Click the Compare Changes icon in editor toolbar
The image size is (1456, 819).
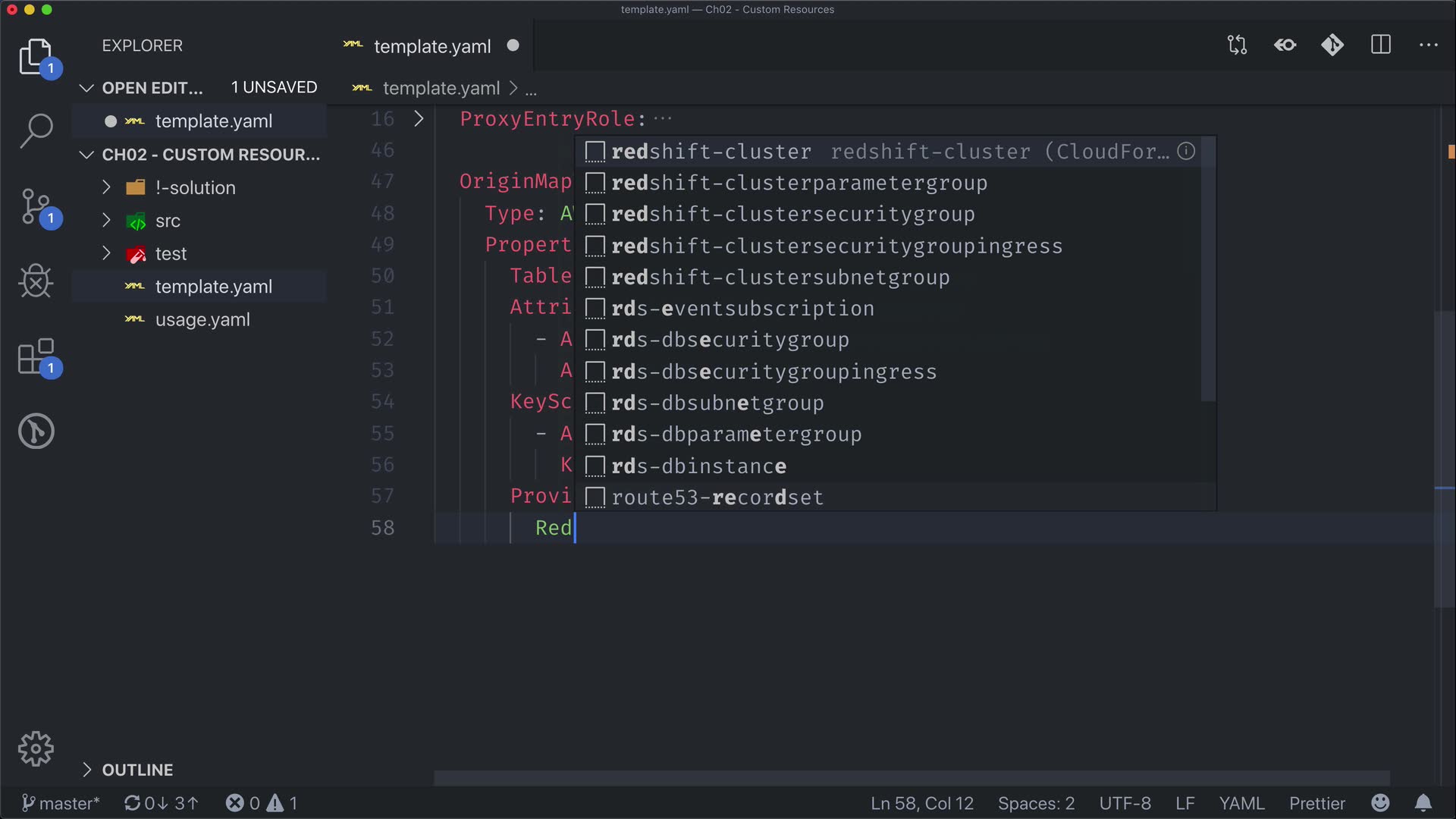tap(1238, 45)
